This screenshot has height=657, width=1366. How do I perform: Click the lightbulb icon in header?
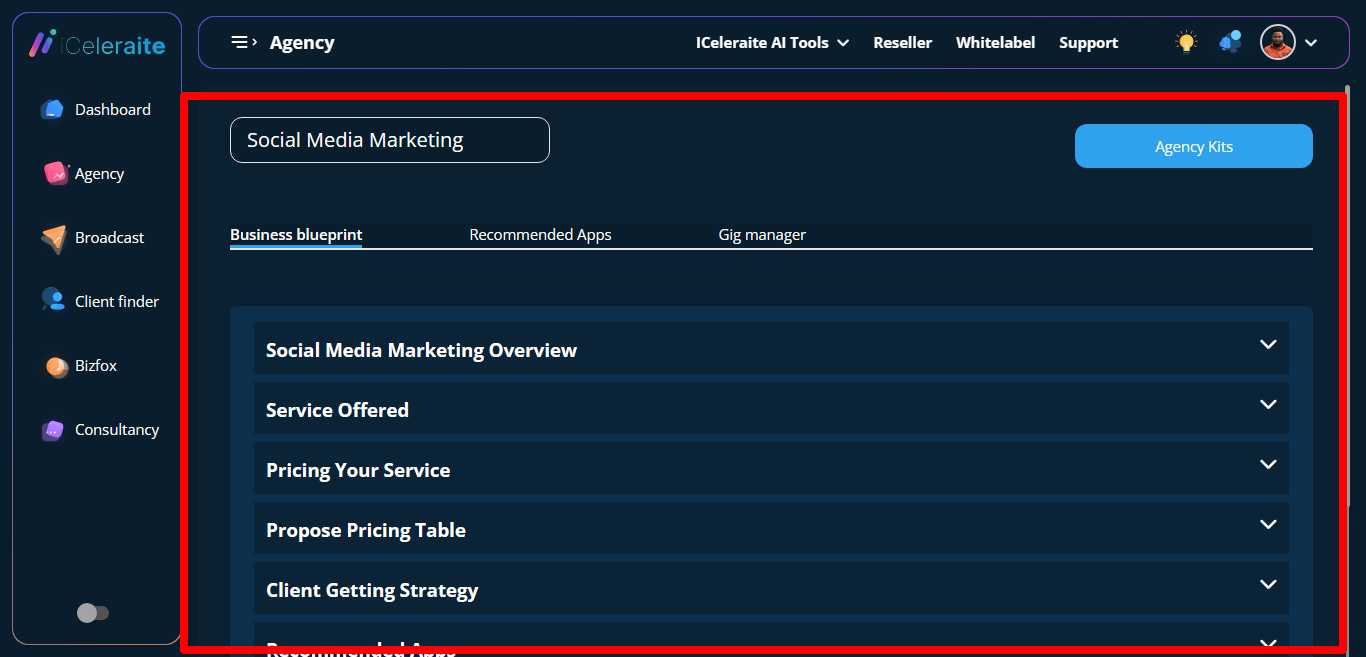click(1186, 42)
